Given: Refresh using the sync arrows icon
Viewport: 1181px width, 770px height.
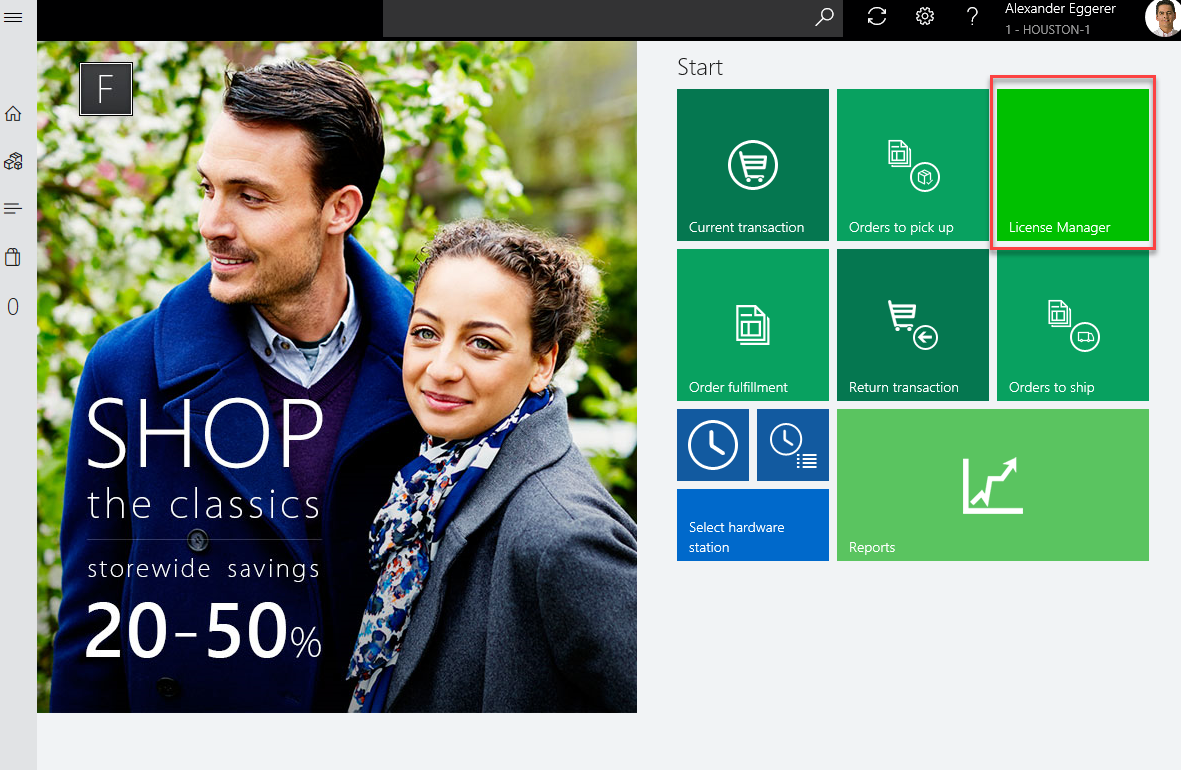Looking at the screenshot, I should [x=877, y=17].
